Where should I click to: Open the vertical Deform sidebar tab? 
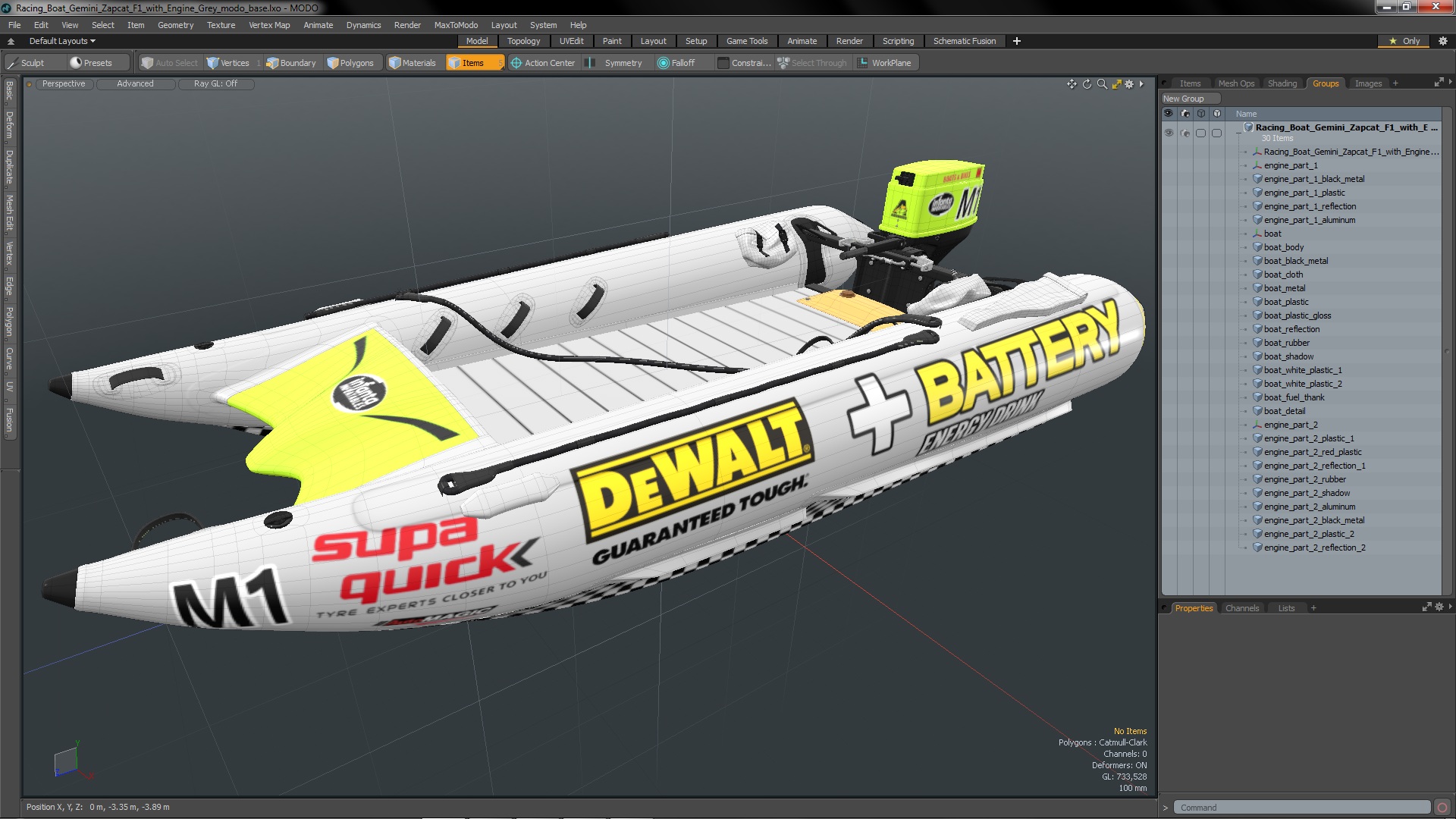click(x=10, y=125)
